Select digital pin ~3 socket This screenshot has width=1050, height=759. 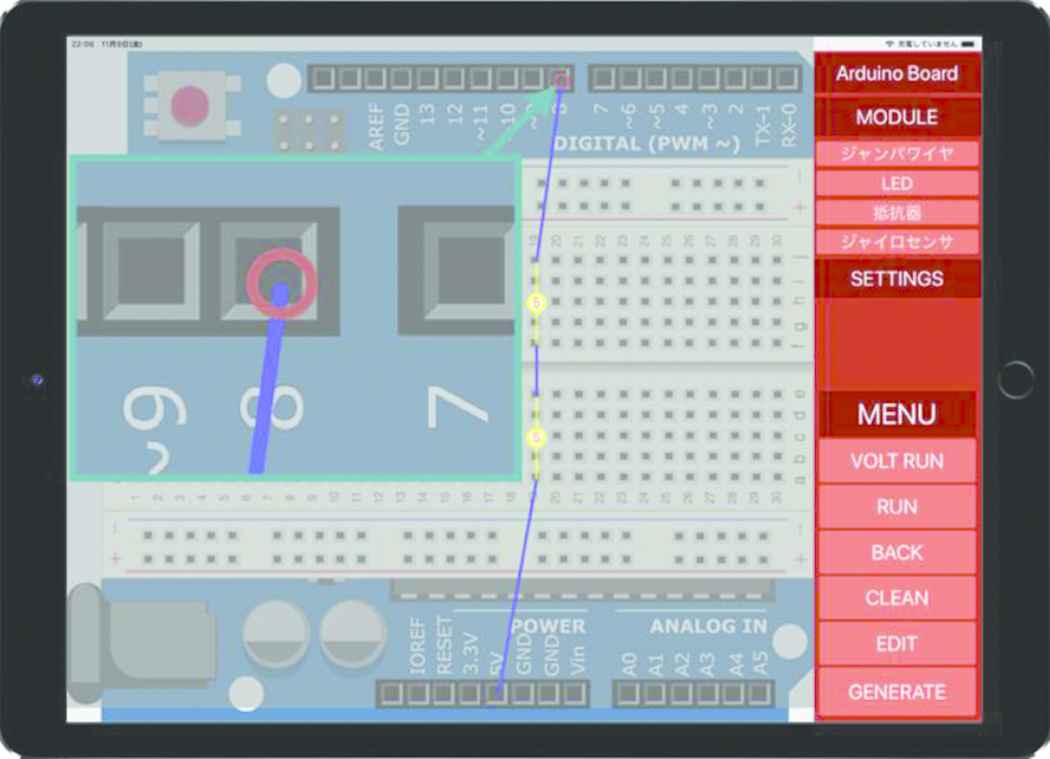pos(708,79)
